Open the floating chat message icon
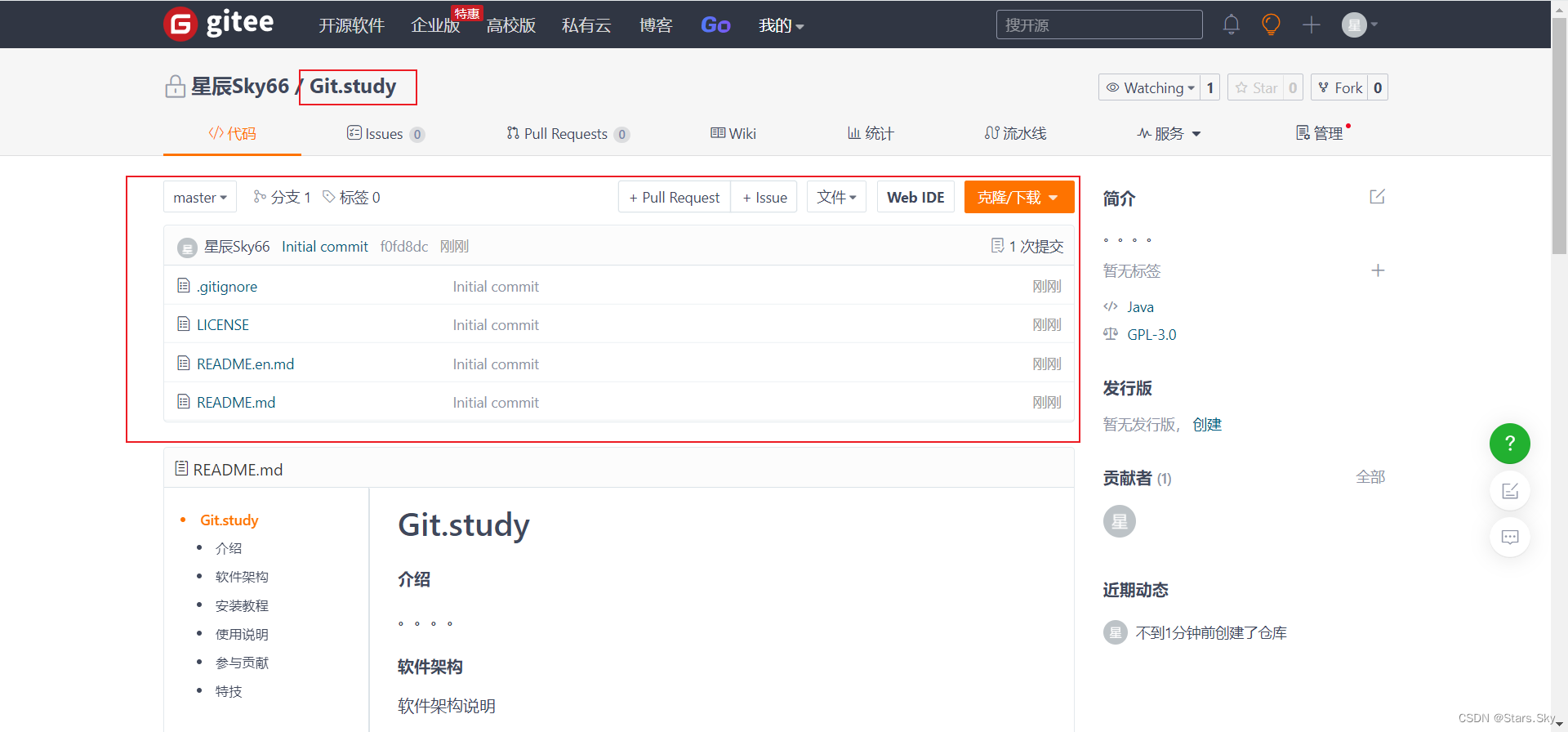Viewport: 1568px width, 732px height. 1510,537
